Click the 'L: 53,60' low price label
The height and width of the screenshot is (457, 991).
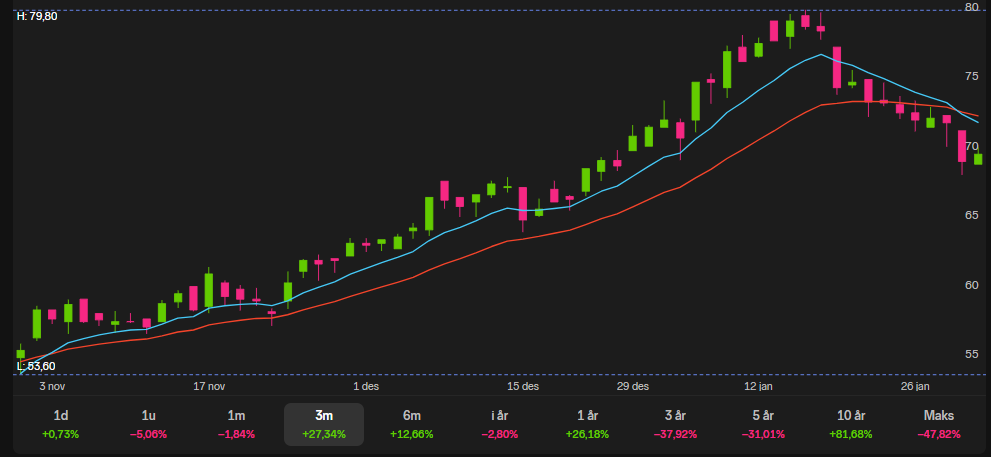coord(36,367)
